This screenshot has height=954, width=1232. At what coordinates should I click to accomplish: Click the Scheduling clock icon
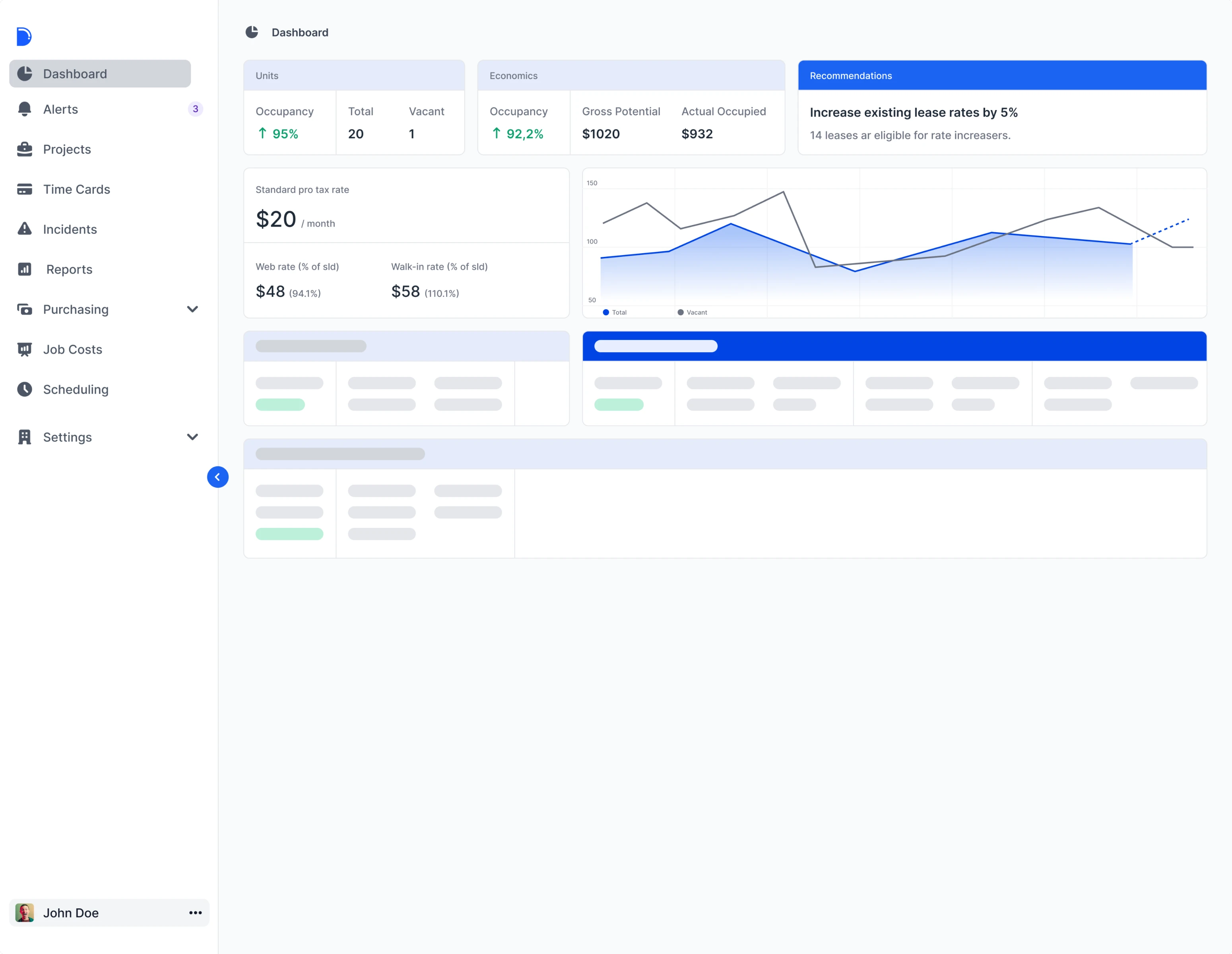pyautogui.click(x=24, y=389)
